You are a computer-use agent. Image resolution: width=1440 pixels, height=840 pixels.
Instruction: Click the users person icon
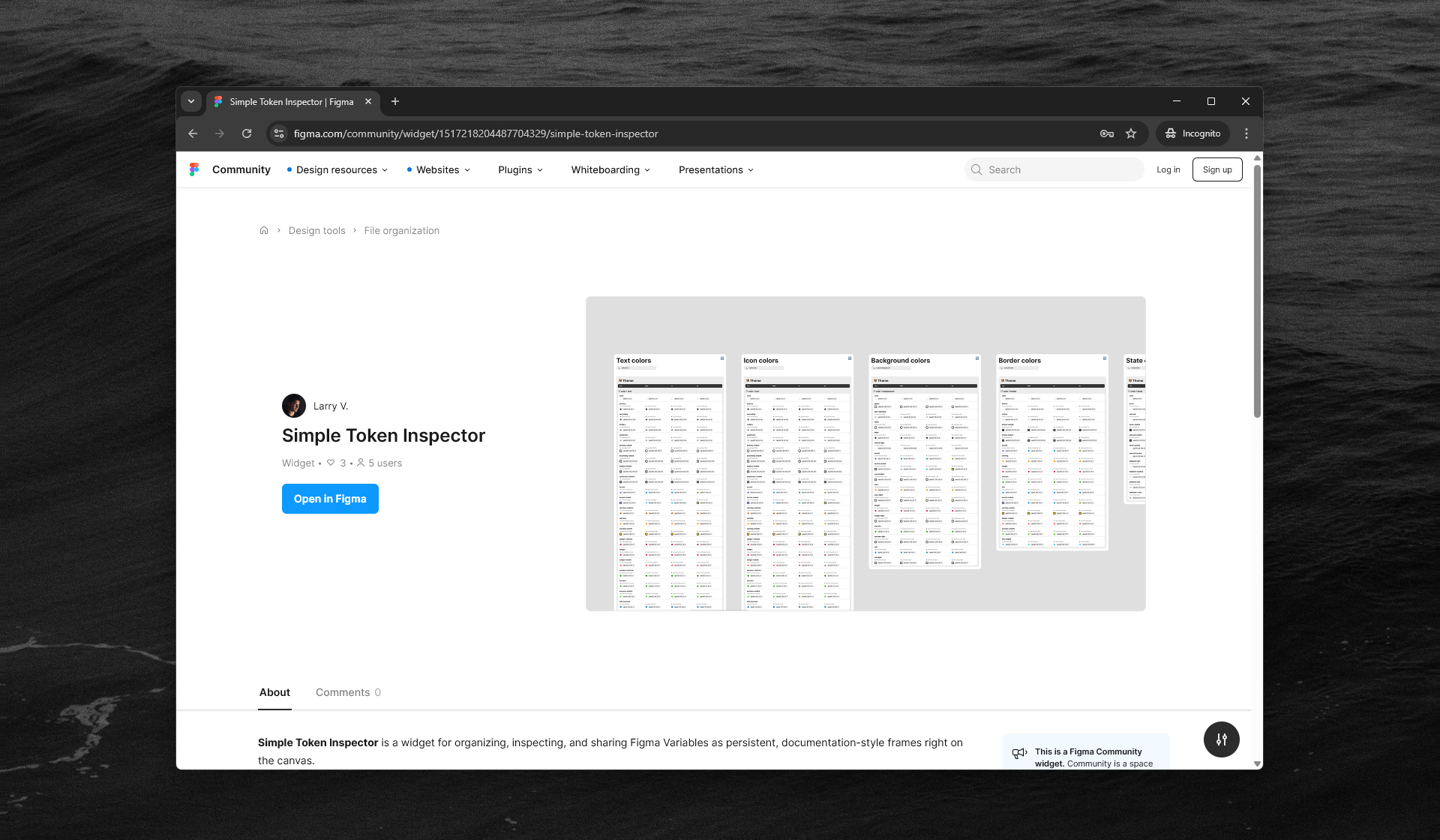[361, 463]
